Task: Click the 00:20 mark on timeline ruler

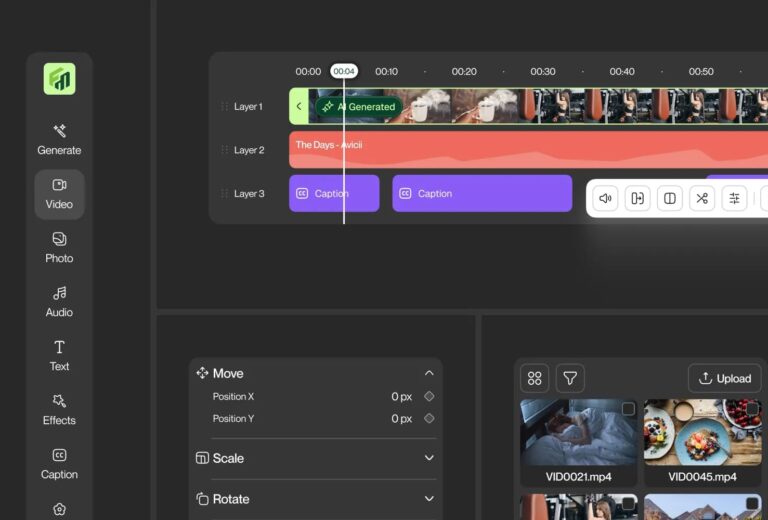Action: click(464, 71)
